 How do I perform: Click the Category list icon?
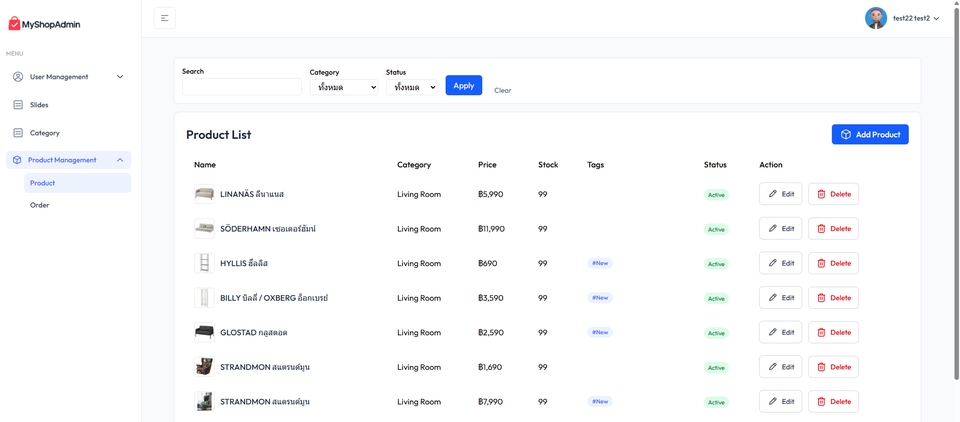click(x=18, y=133)
